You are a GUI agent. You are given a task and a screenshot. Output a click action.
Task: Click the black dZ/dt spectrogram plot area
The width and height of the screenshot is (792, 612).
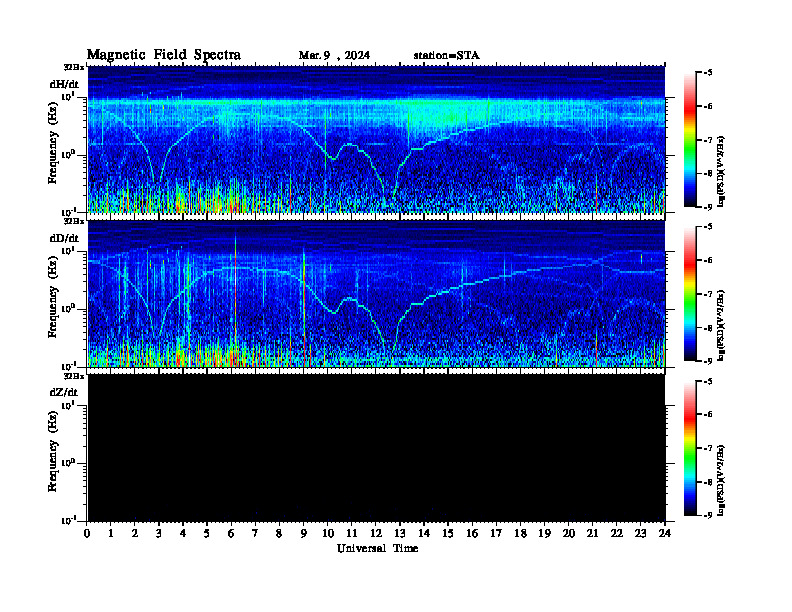pyautogui.click(x=376, y=447)
